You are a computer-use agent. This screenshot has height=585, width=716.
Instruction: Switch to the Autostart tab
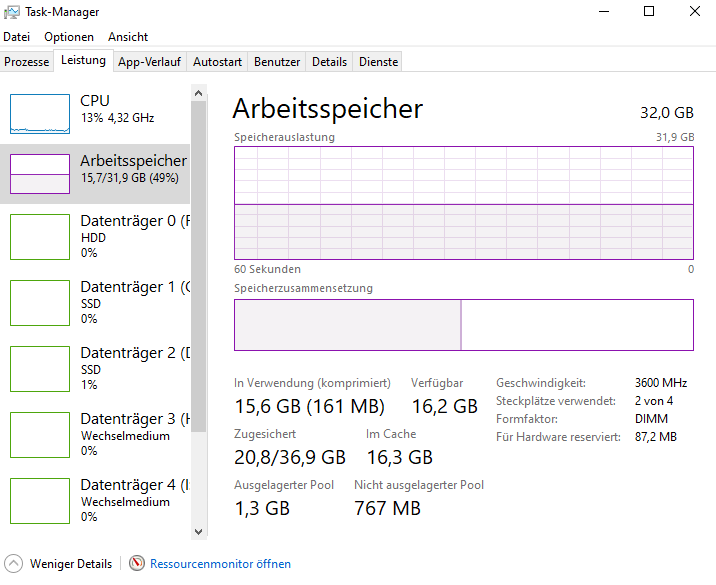[x=217, y=62]
